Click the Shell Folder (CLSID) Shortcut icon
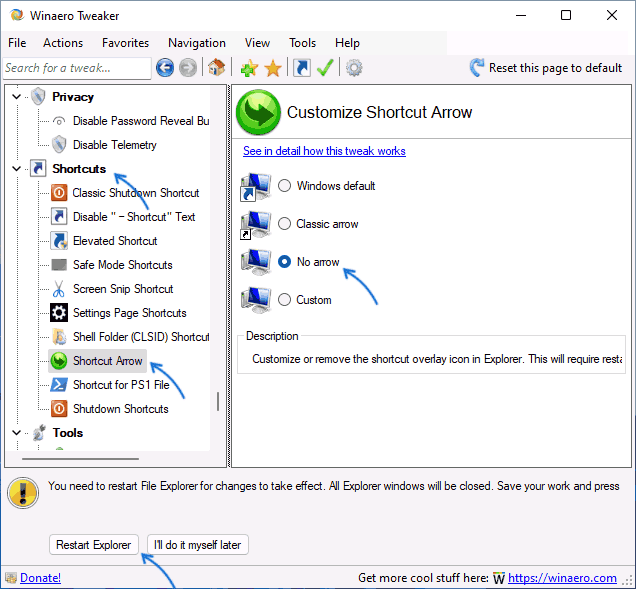This screenshot has width=636, height=589. click(59, 337)
